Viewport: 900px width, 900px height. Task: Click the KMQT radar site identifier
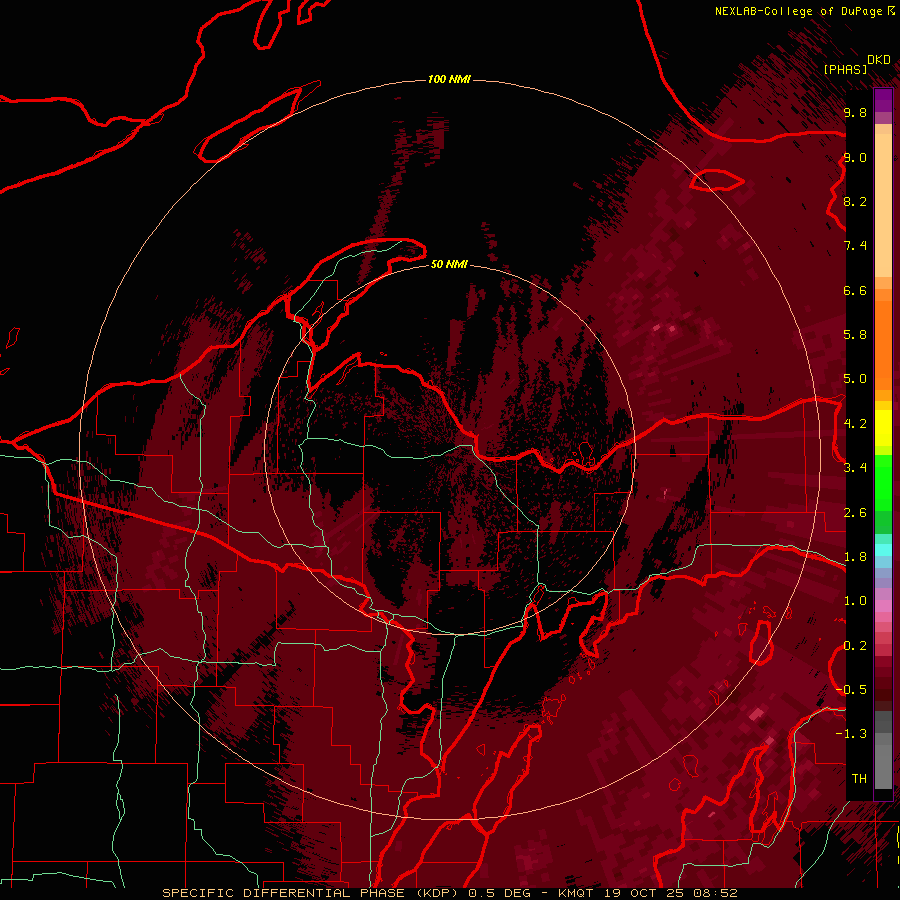576,893
